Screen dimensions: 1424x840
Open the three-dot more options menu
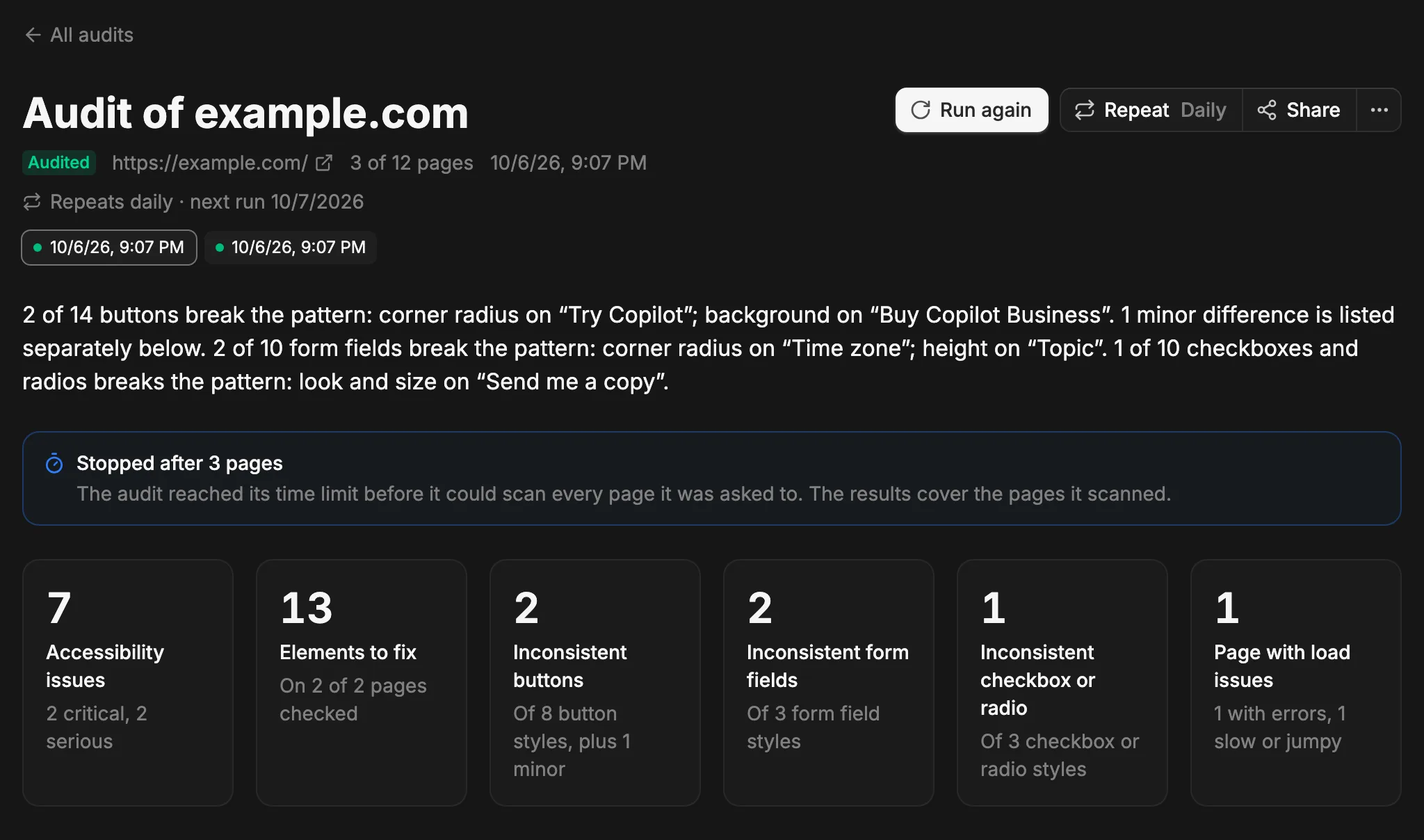[1379, 110]
